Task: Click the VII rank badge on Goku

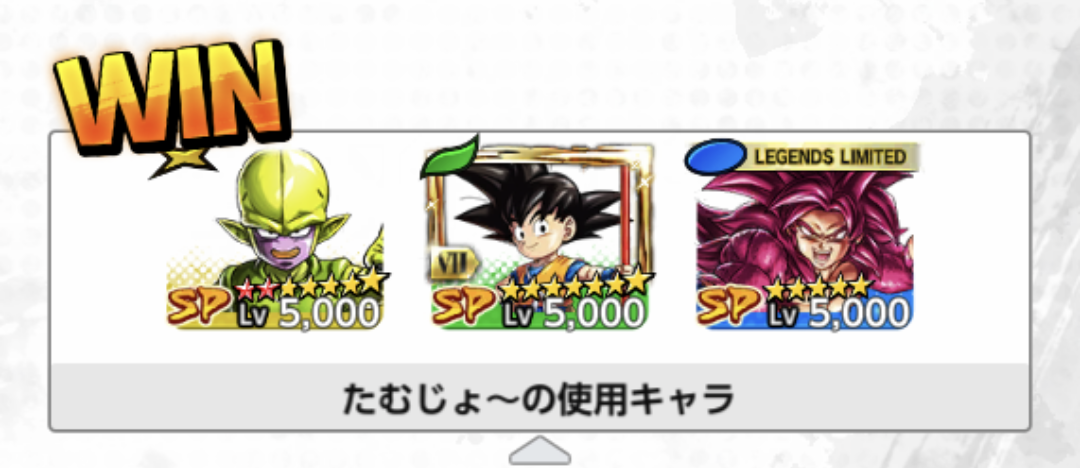Action: pos(454,263)
